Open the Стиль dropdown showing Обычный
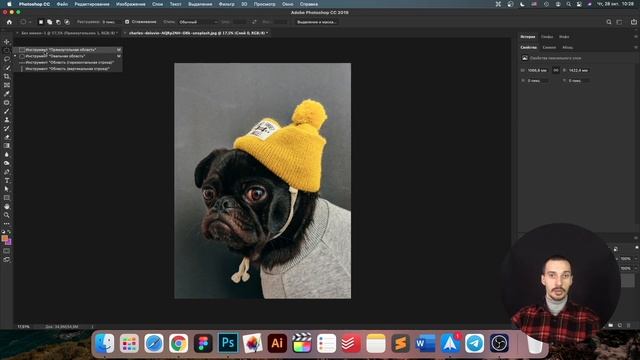 pos(197,22)
